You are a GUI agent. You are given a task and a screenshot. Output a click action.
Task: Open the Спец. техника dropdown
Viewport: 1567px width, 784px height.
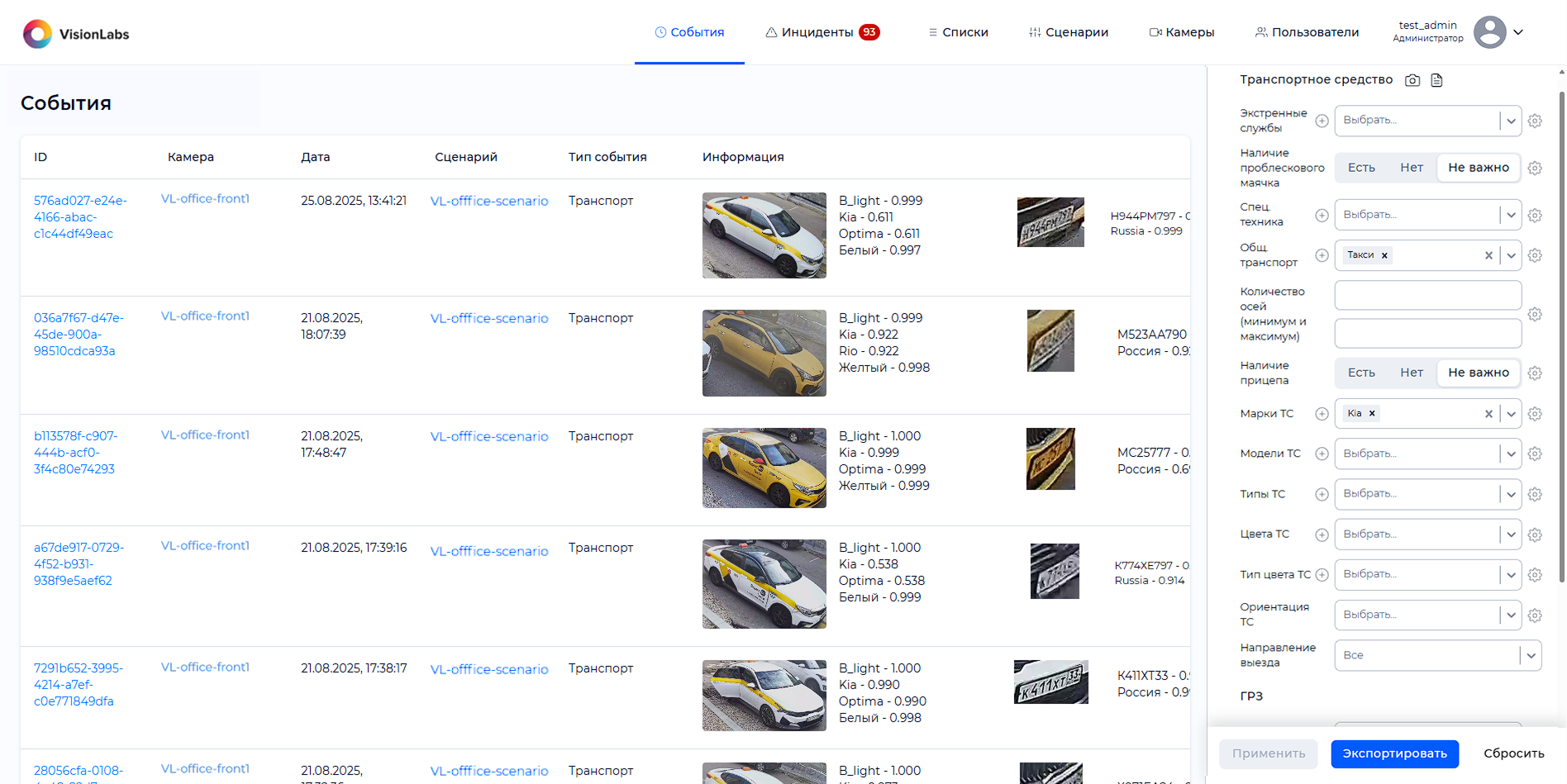pos(1427,215)
